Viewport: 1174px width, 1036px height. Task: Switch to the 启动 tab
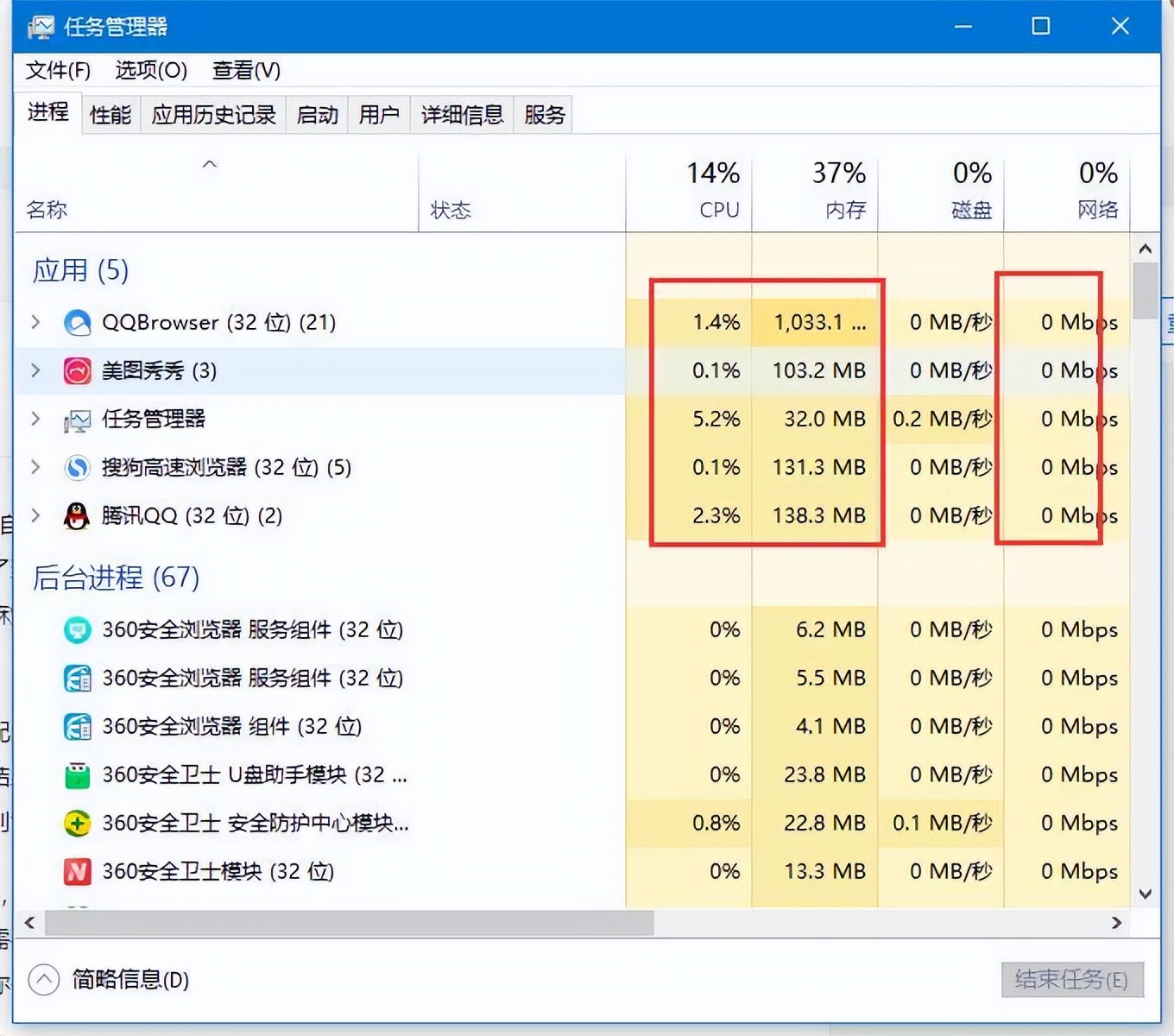click(x=317, y=115)
